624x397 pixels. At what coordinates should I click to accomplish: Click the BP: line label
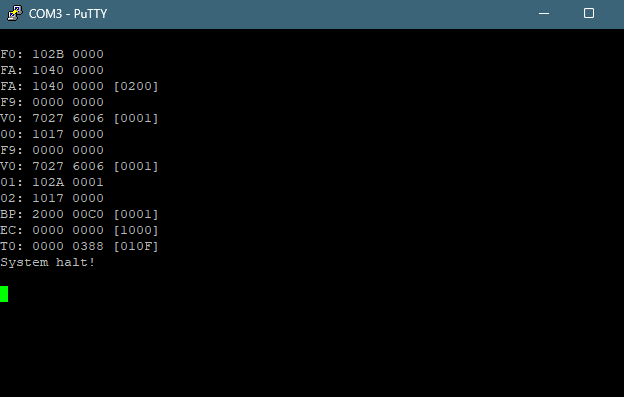coord(12,214)
